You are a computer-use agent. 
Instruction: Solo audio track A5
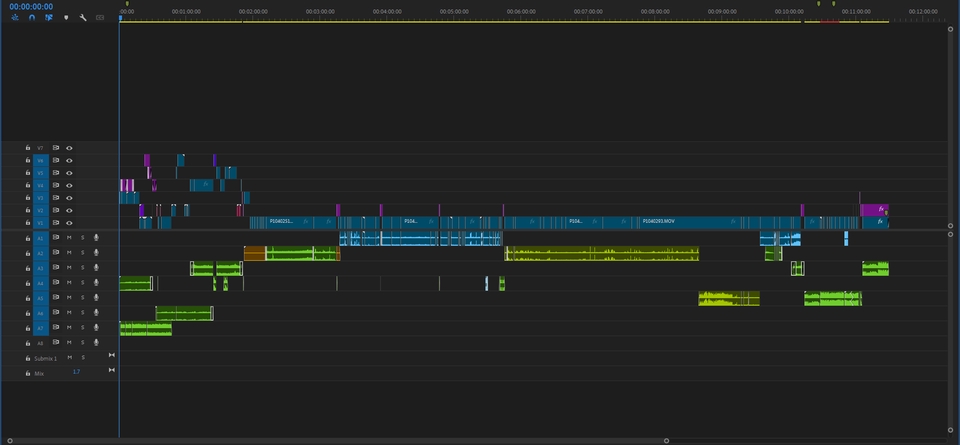pos(83,297)
